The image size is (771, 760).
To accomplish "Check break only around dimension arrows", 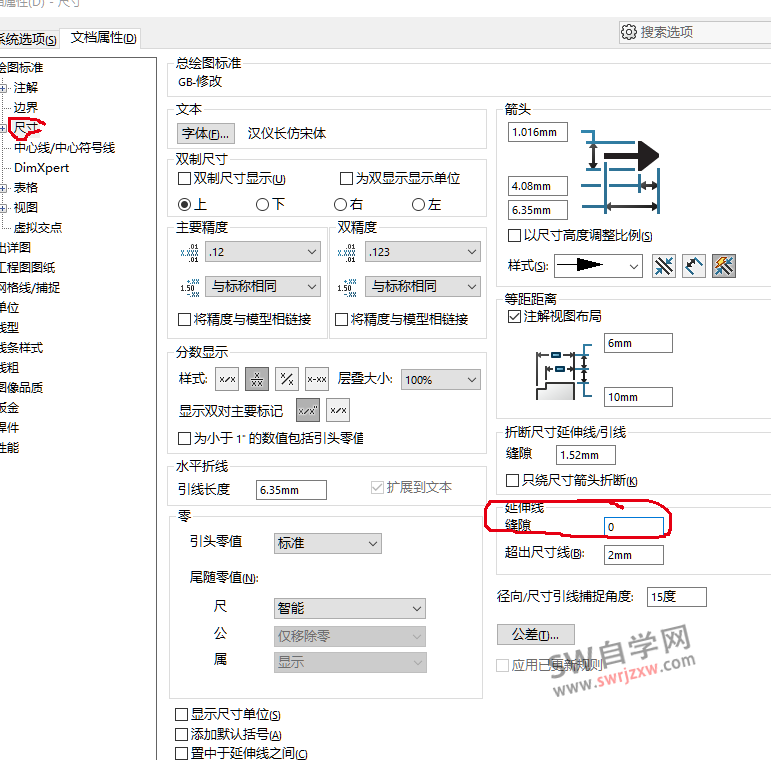I will [x=512, y=480].
